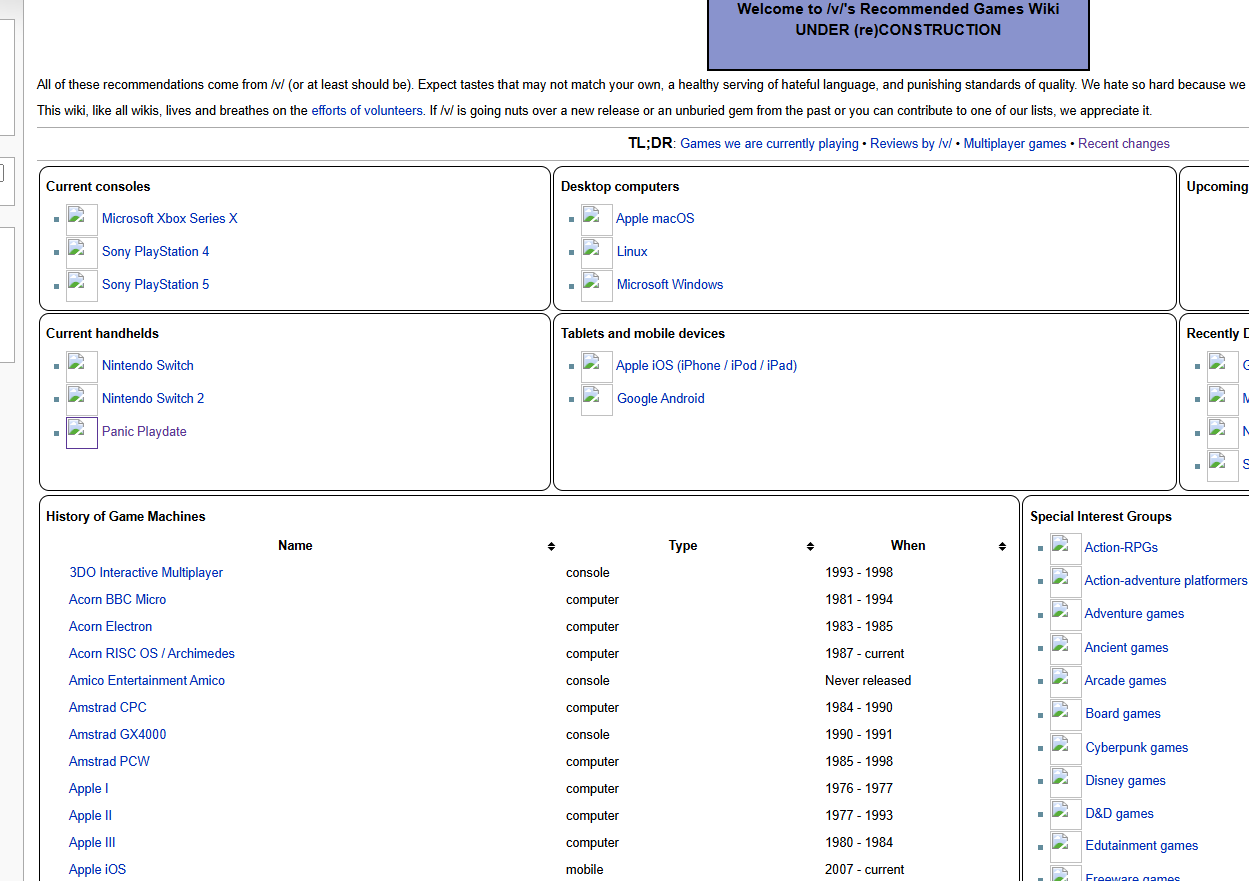Viewport: 1249px width, 881px height.
Task: Click the Sony PlayStation 4 icon image
Action: pyautogui.click(x=82, y=252)
